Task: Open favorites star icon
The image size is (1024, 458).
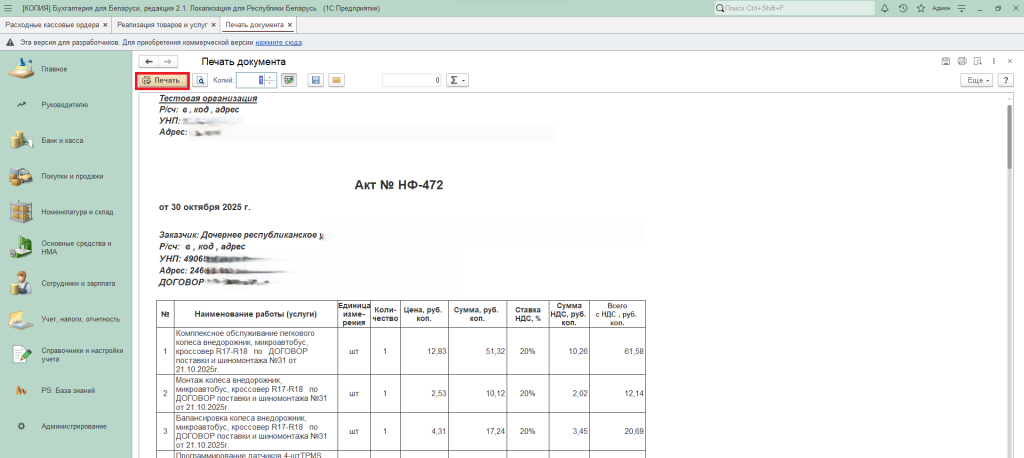Action: pyautogui.click(x=920, y=8)
